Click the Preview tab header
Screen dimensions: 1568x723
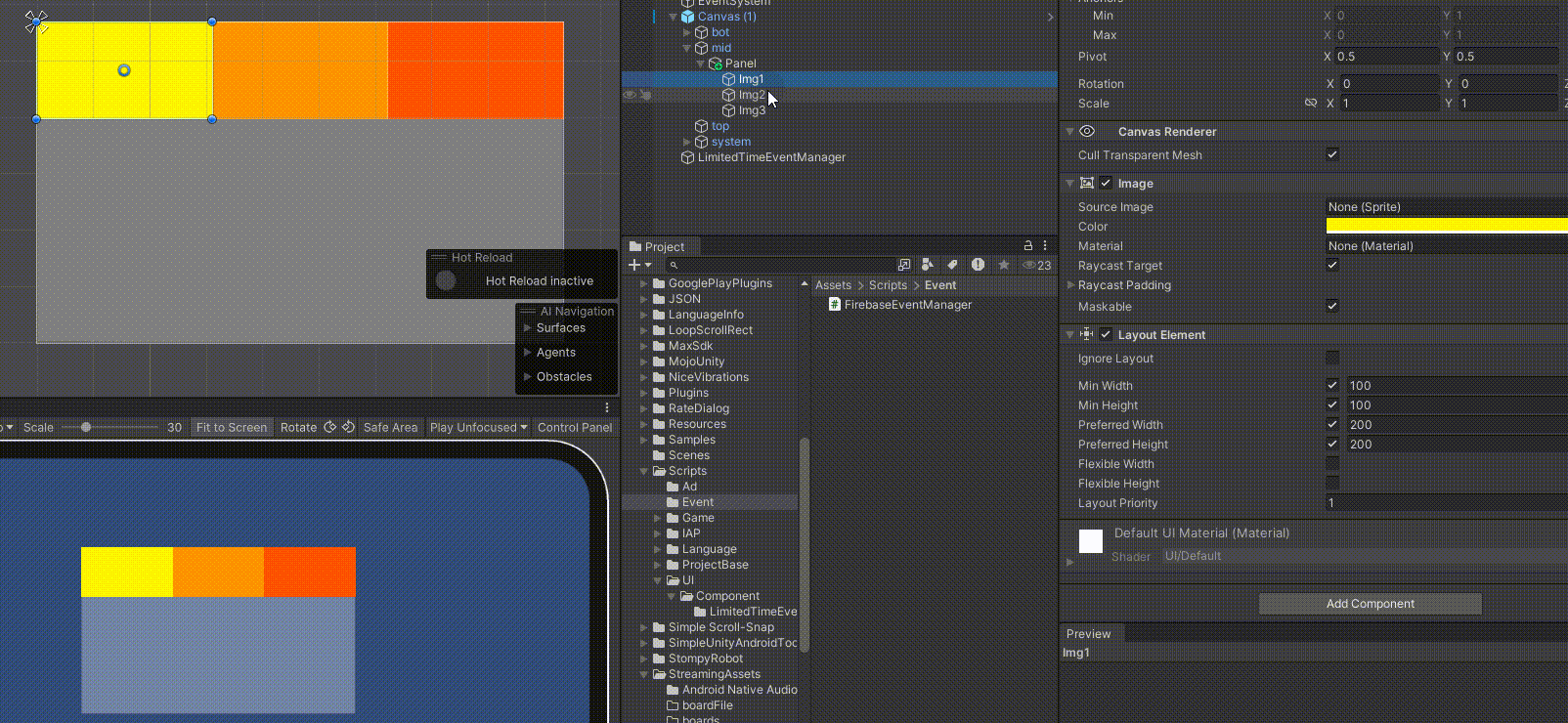[x=1089, y=634]
